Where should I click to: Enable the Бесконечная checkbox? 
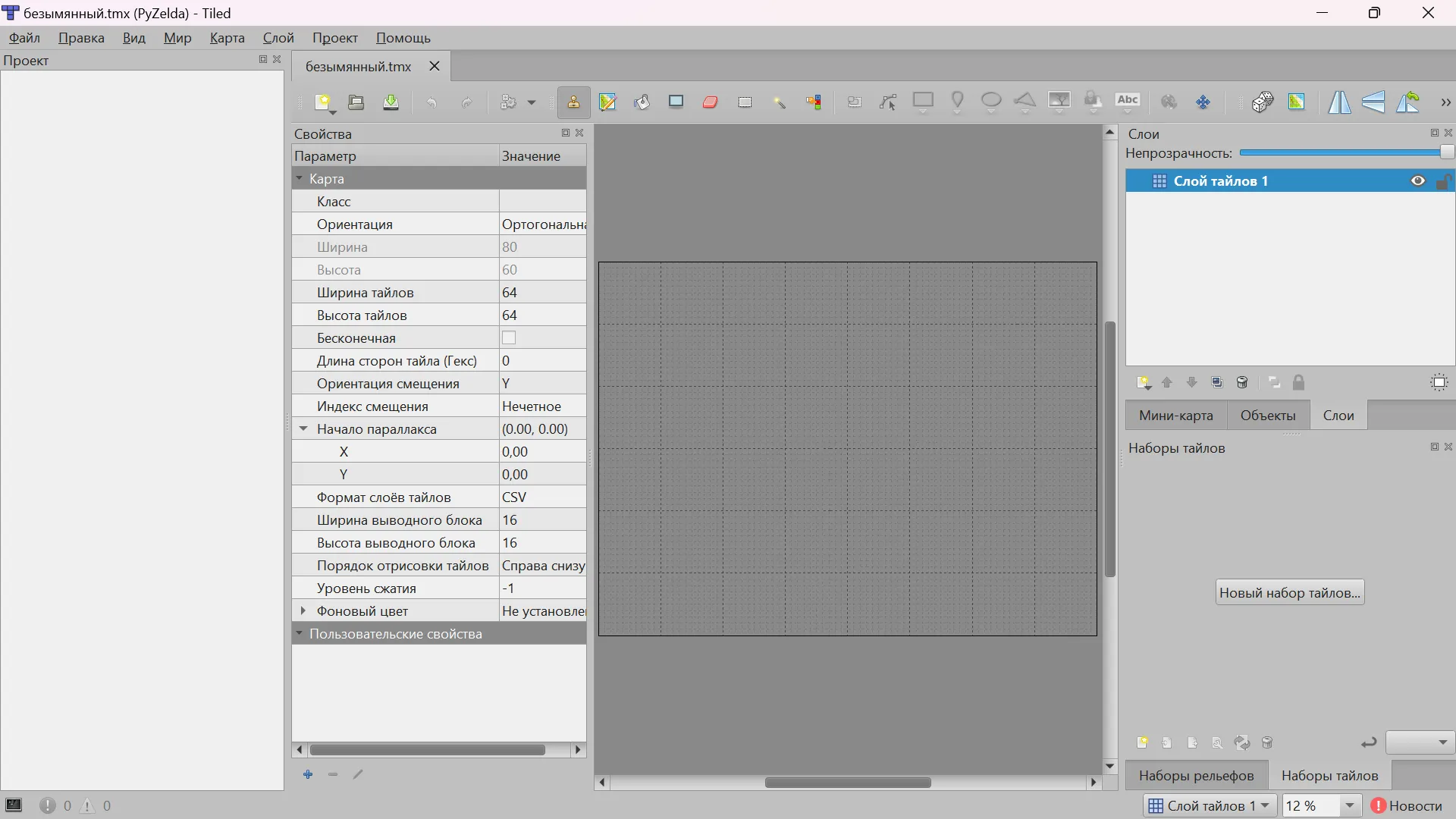pyautogui.click(x=509, y=338)
